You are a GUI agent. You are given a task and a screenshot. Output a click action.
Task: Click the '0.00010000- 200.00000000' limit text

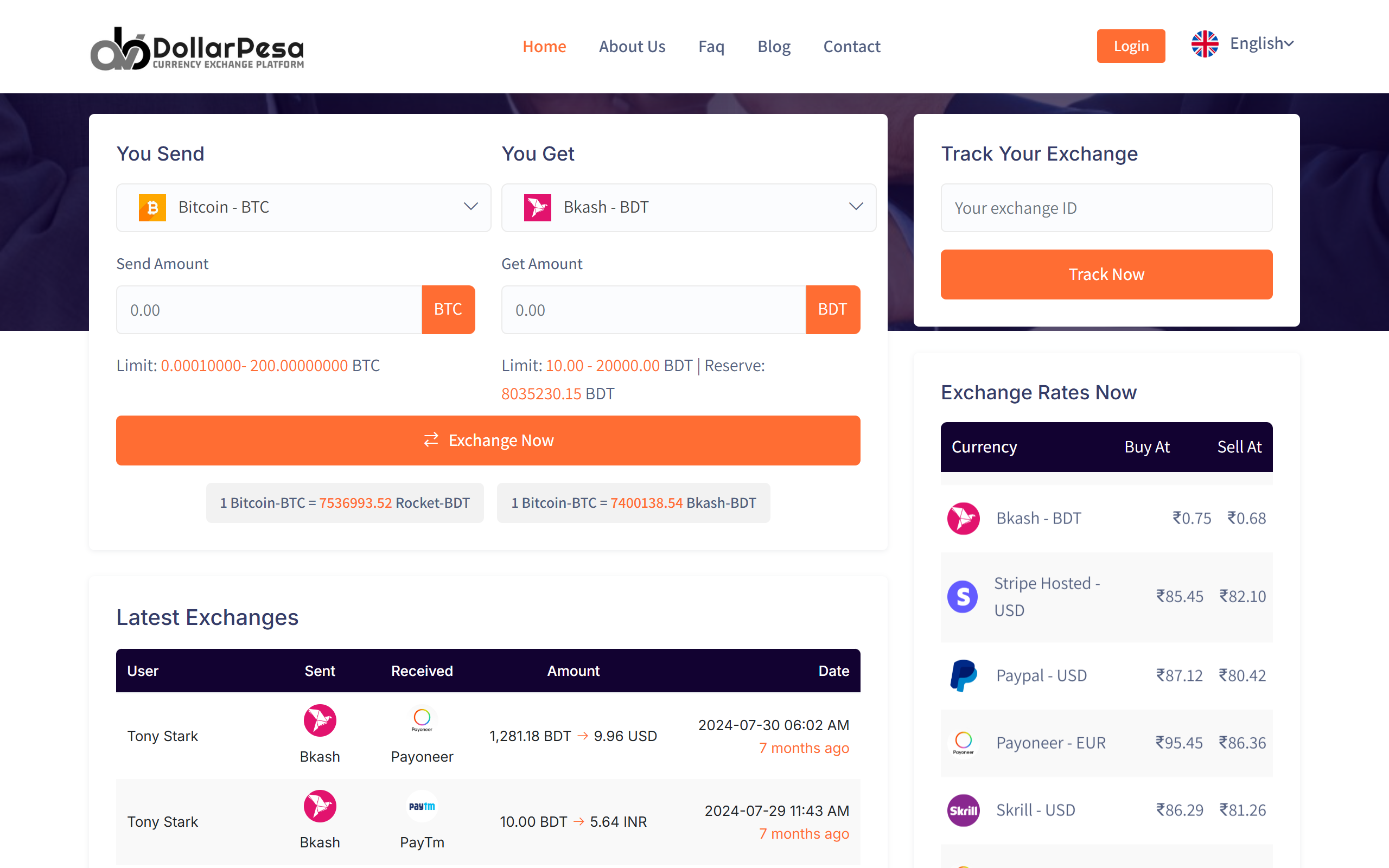[254, 366]
